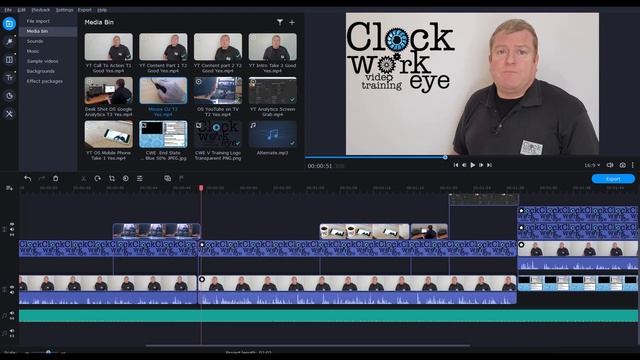The width and height of the screenshot is (640, 360).
Task: Add a marker flag on timeline
Action: point(181,178)
